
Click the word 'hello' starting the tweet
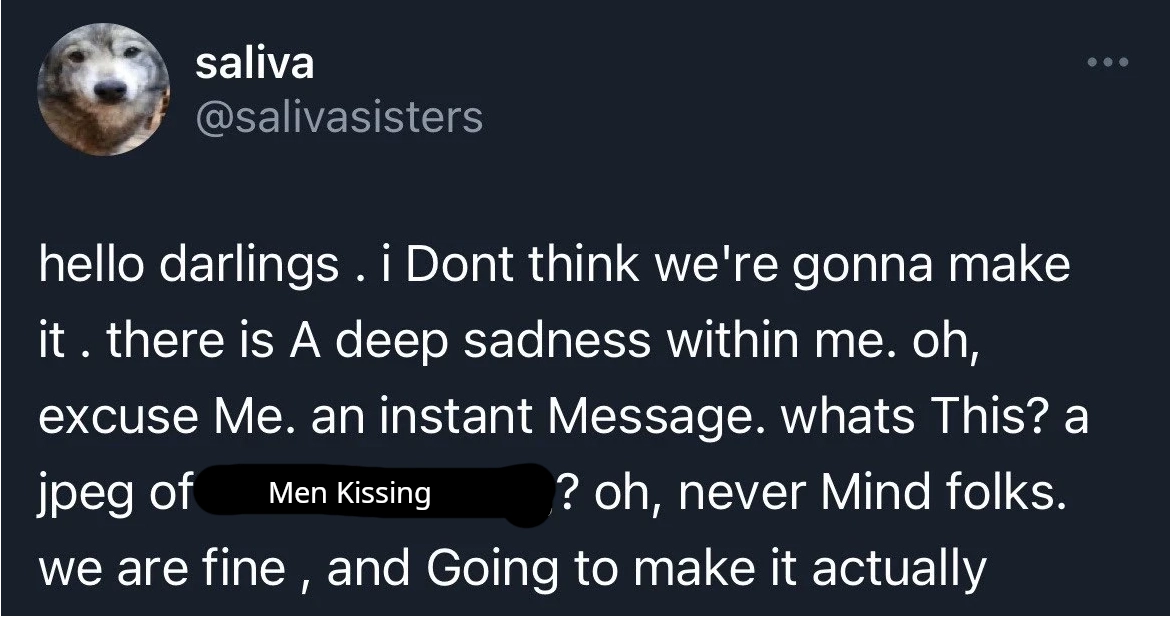coord(84,265)
